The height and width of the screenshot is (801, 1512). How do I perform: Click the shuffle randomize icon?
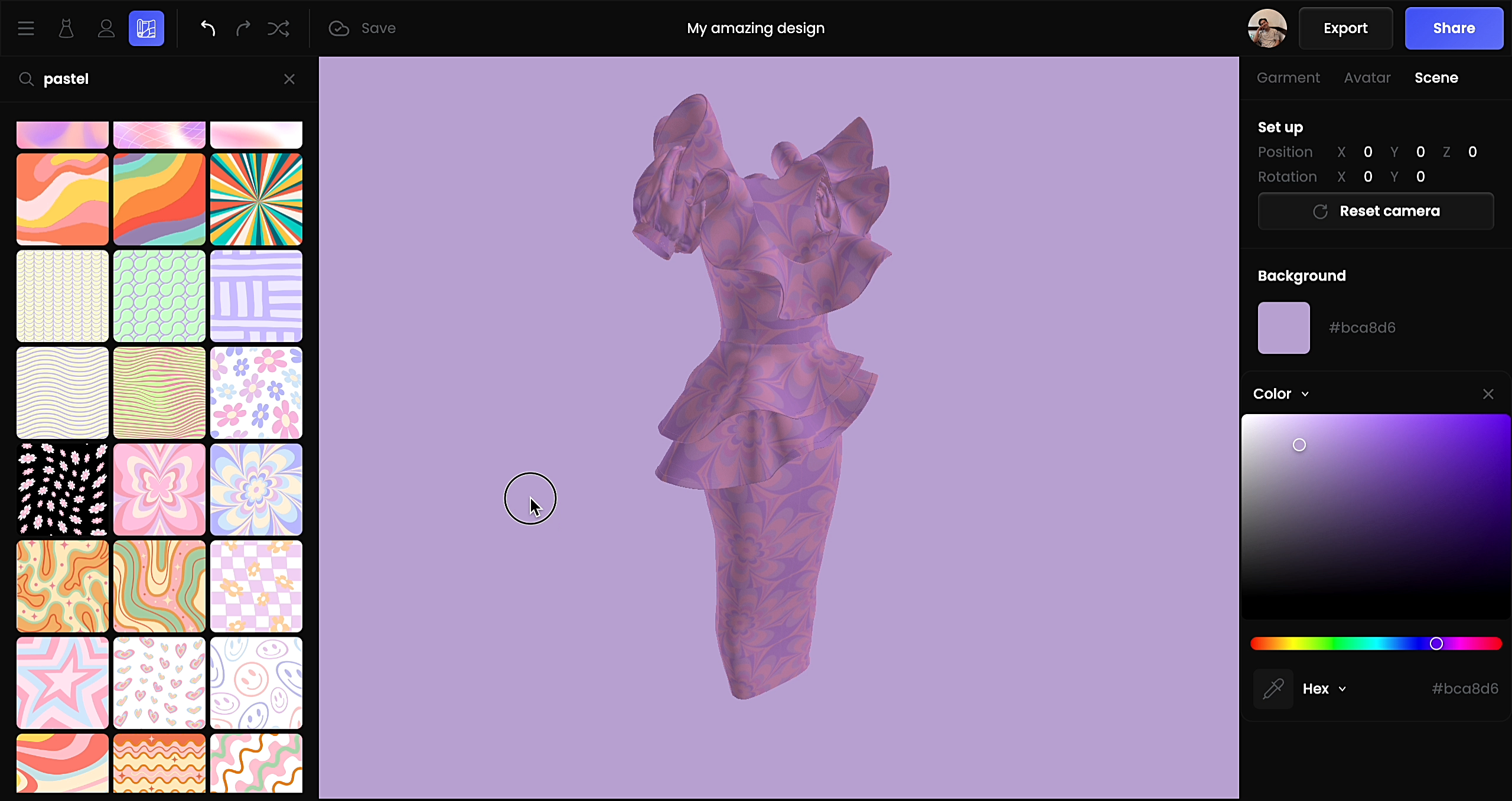[278, 28]
